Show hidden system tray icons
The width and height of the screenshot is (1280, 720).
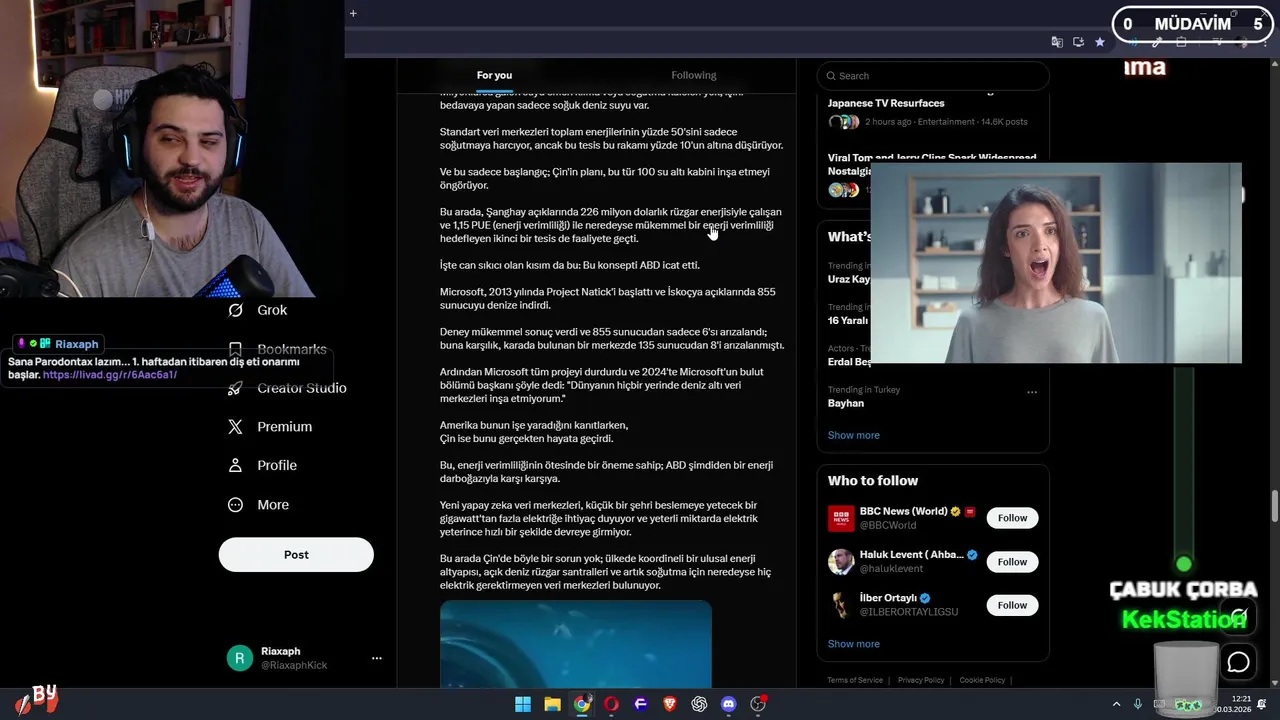1116,704
